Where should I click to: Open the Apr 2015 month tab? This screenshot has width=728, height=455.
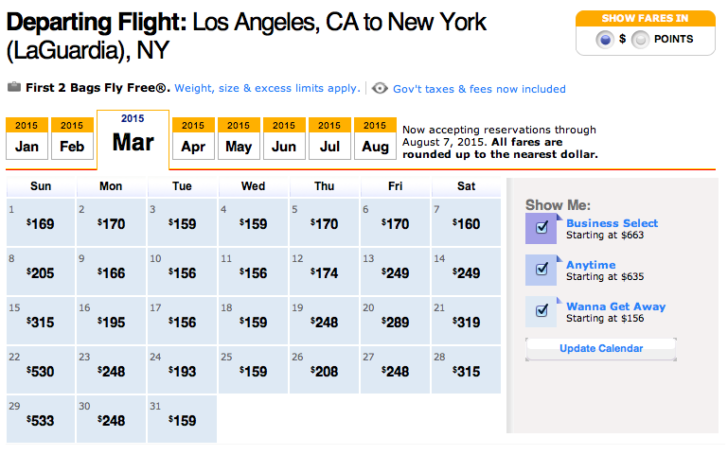coord(193,138)
